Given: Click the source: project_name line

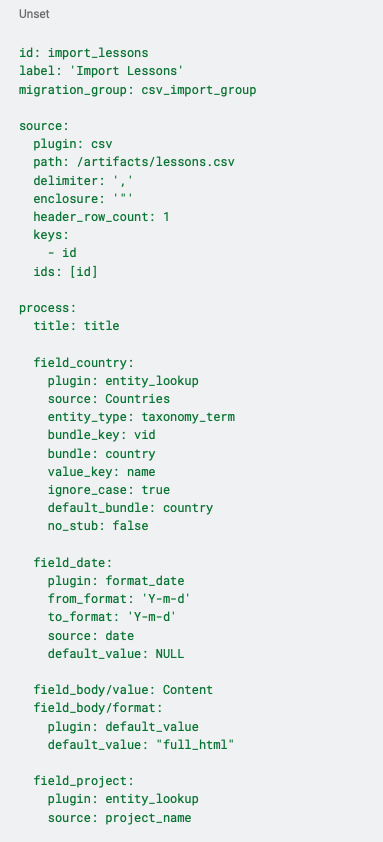Looking at the screenshot, I should (x=119, y=817).
